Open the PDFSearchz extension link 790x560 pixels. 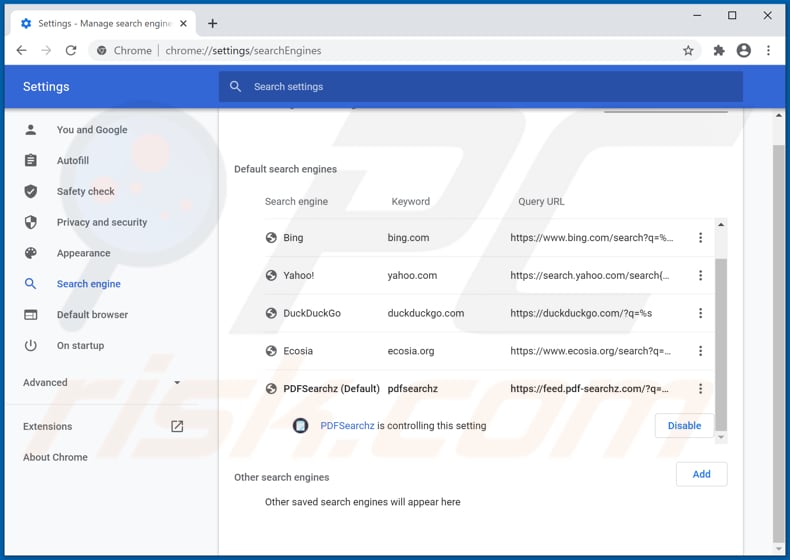[x=347, y=425]
